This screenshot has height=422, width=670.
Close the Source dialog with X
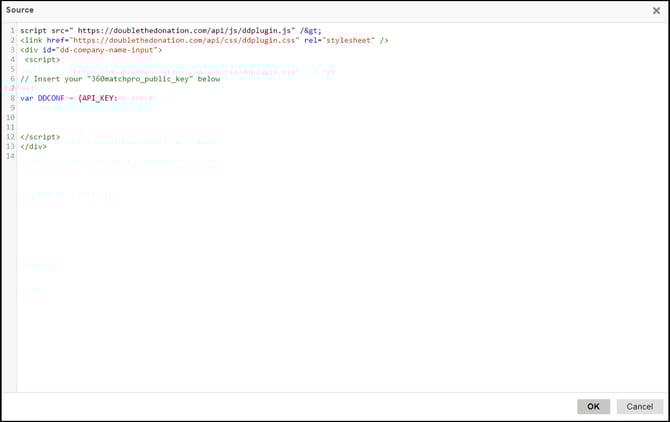coord(656,11)
